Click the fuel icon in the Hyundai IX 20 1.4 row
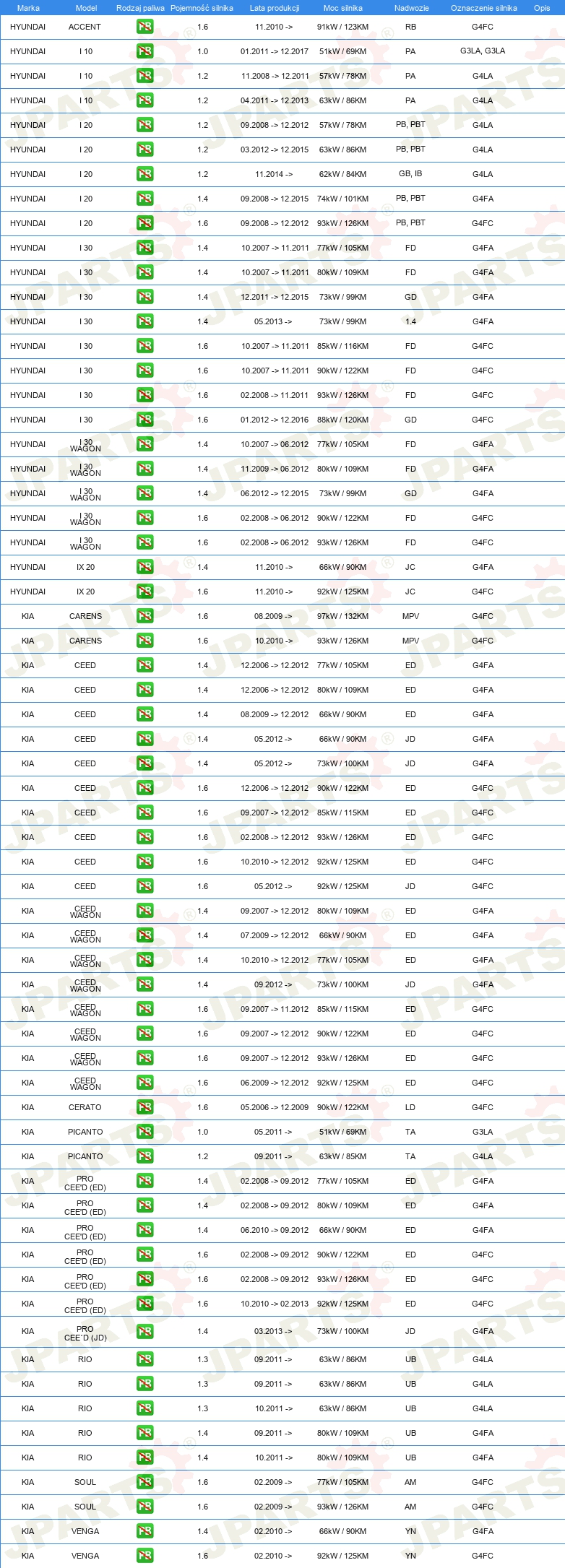Screen dimensions: 565x1568 coord(145,567)
